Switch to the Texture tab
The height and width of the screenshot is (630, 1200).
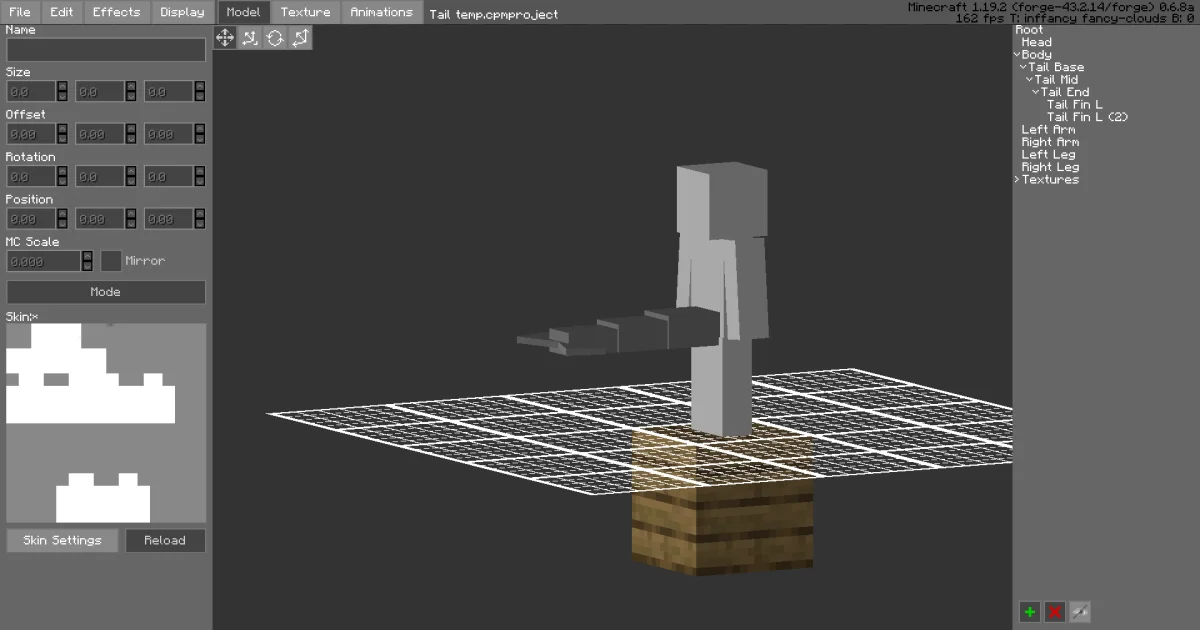(x=305, y=12)
